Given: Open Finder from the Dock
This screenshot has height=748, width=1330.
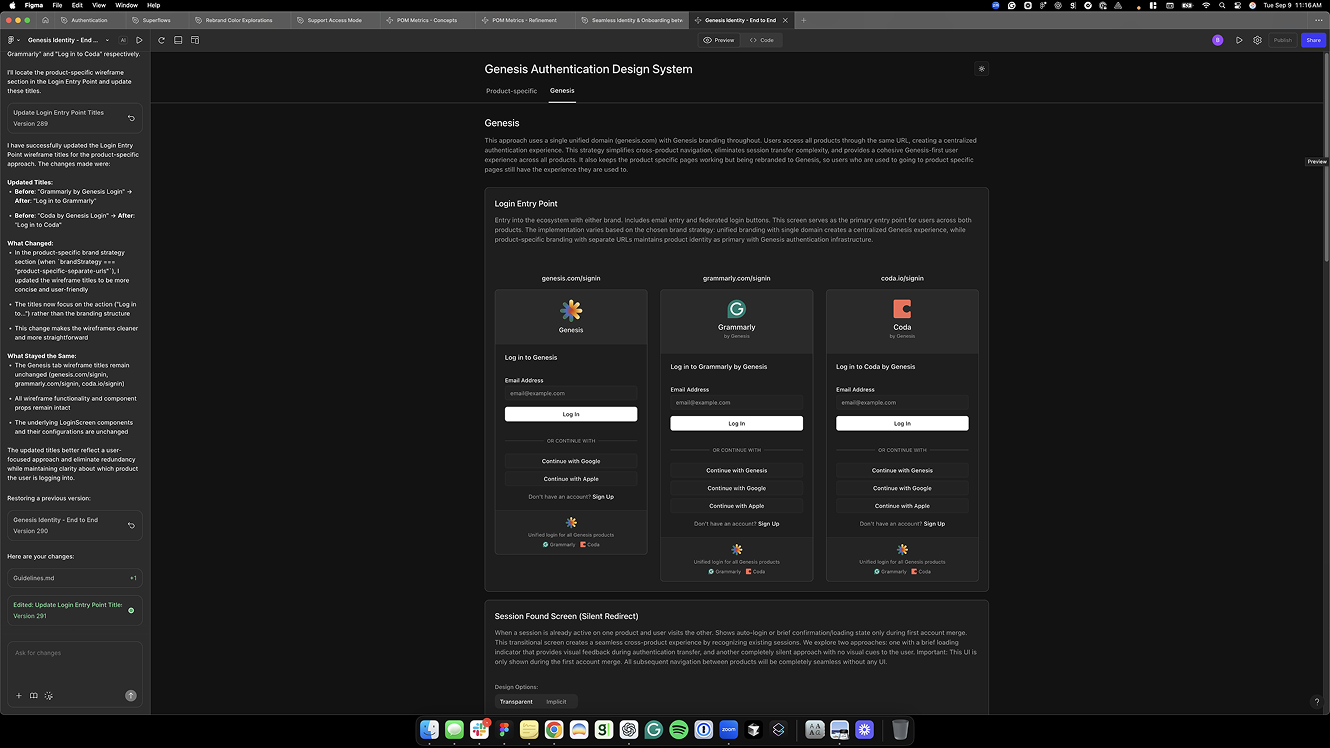Looking at the screenshot, I should 430,730.
